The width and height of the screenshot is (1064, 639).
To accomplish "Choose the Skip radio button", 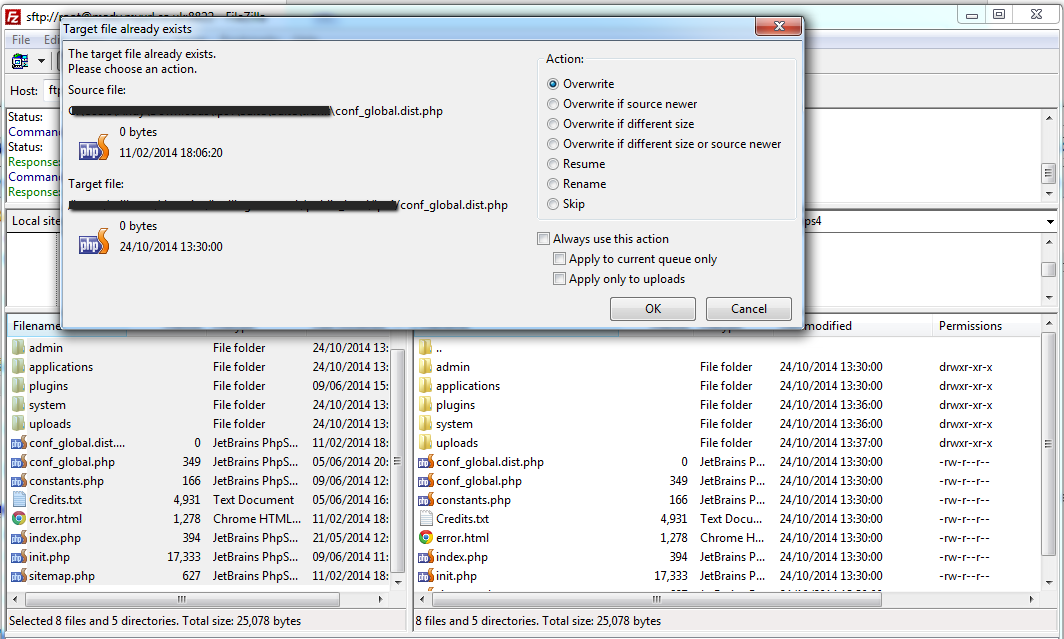I will coord(553,204).
